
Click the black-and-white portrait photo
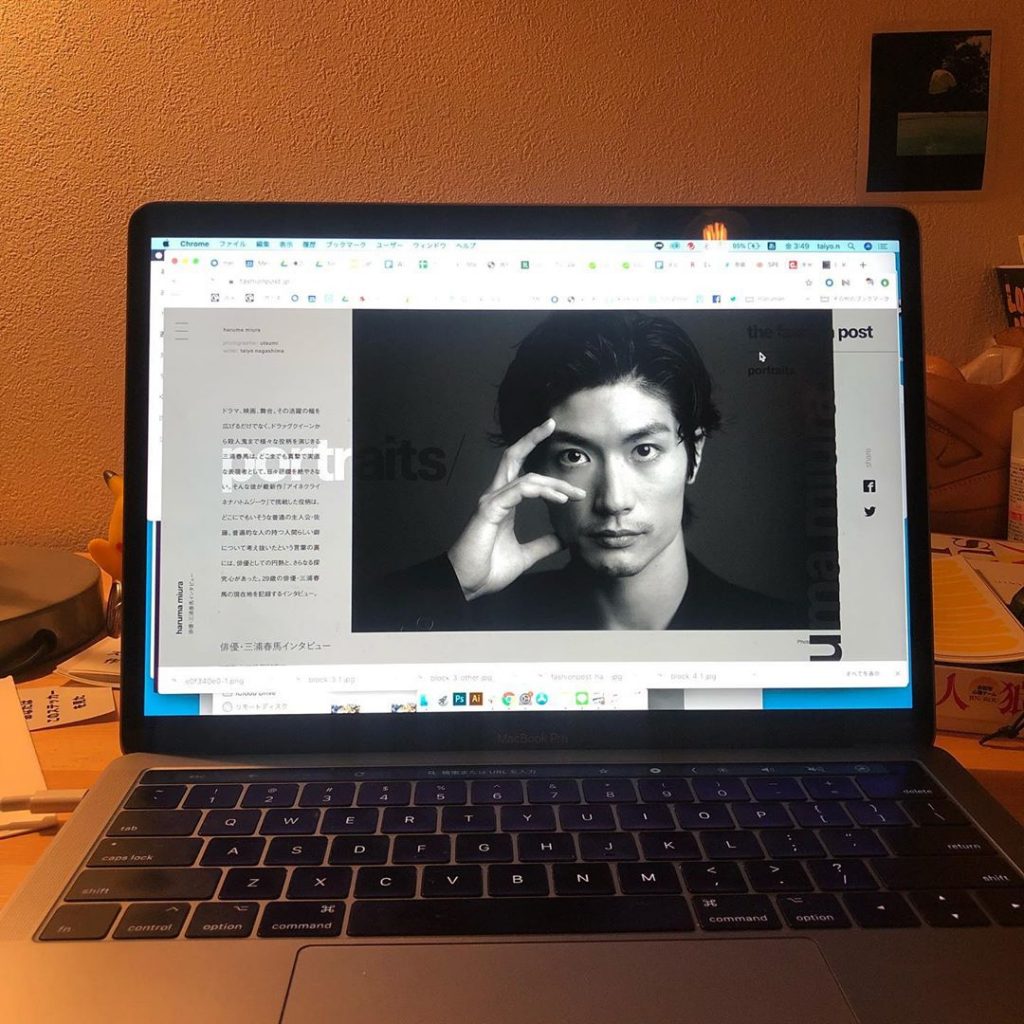click(x=592, y=470)
